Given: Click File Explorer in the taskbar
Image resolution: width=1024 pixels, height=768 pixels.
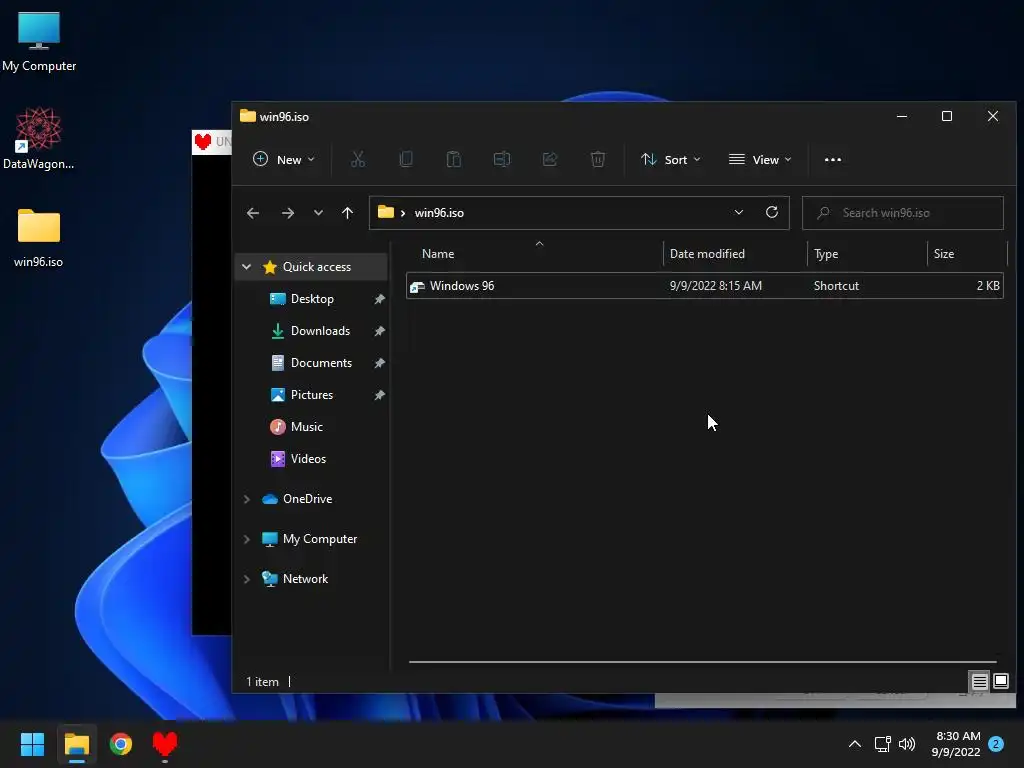Looking at the screenshot, I should pyautogui.click(x=76, y=744).
